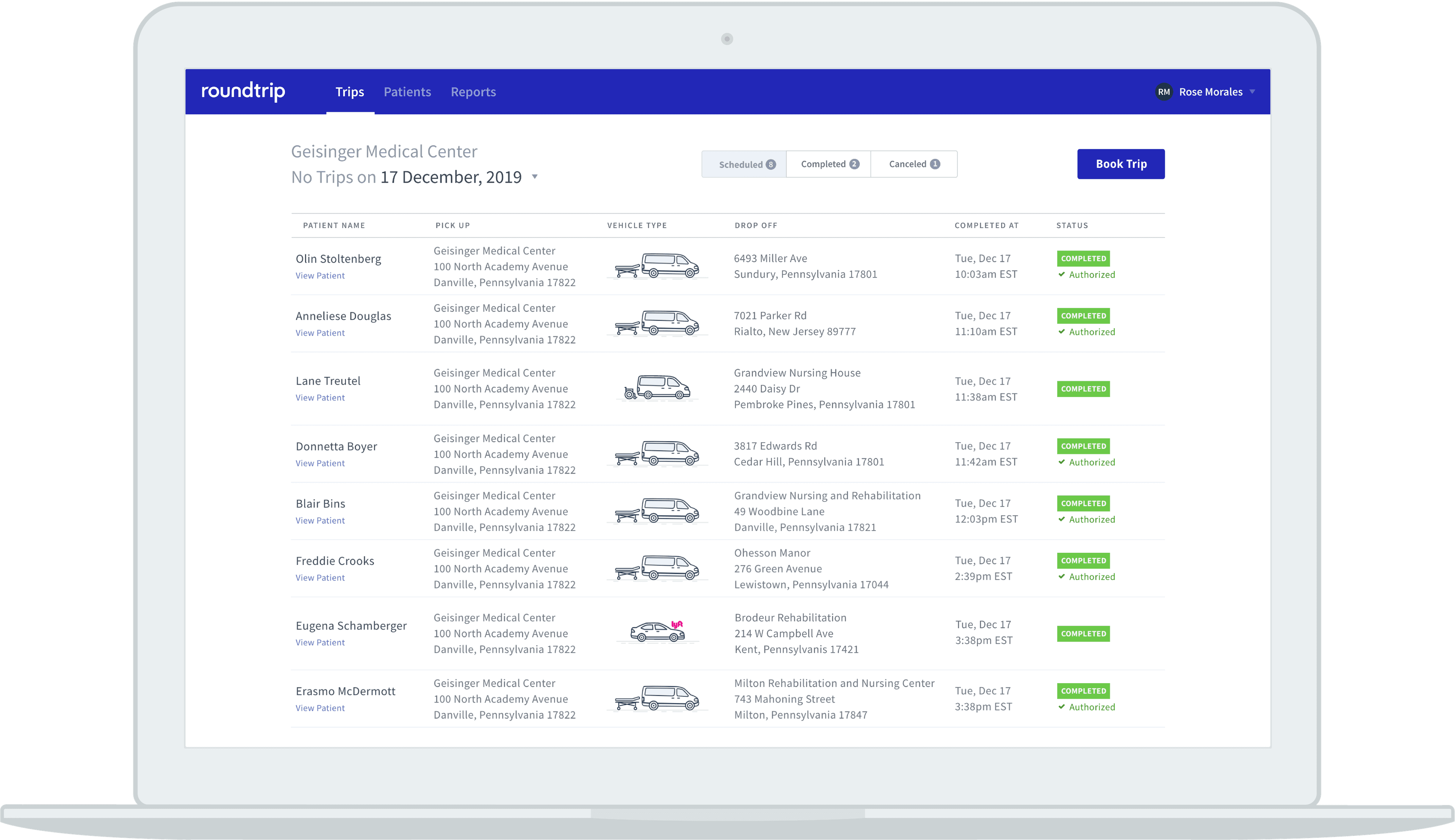Click the stretcher van icon for Blair Bins
Image resolution: width=1455 pixels, height=840 pixels.
point(657,511)
